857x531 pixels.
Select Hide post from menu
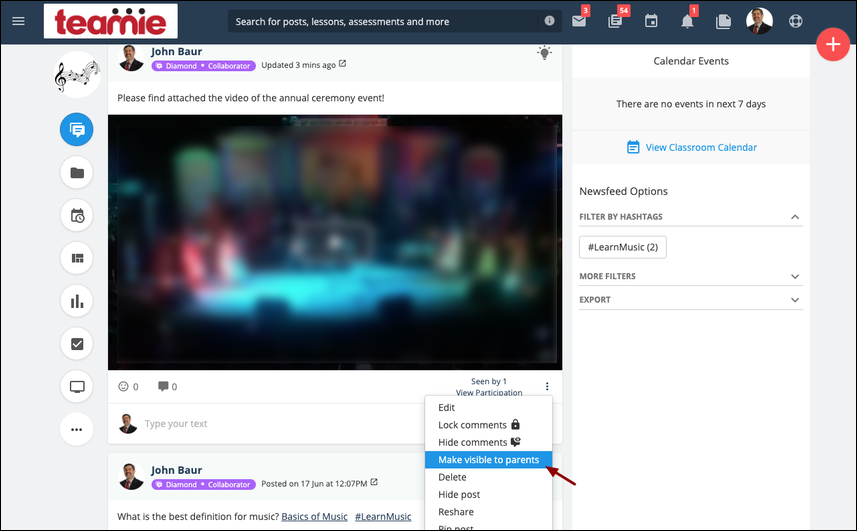click(488, 494)
